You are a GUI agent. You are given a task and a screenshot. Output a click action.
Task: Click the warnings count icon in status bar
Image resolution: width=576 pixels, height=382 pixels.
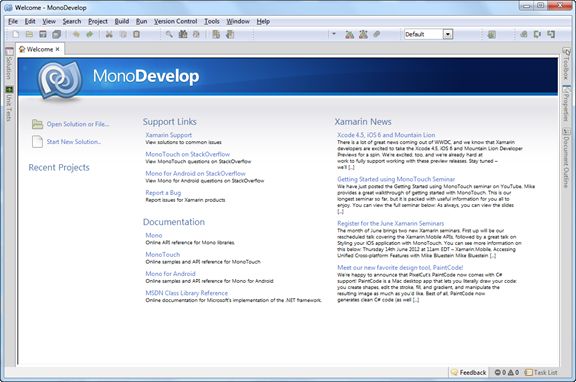click(511, 372)
